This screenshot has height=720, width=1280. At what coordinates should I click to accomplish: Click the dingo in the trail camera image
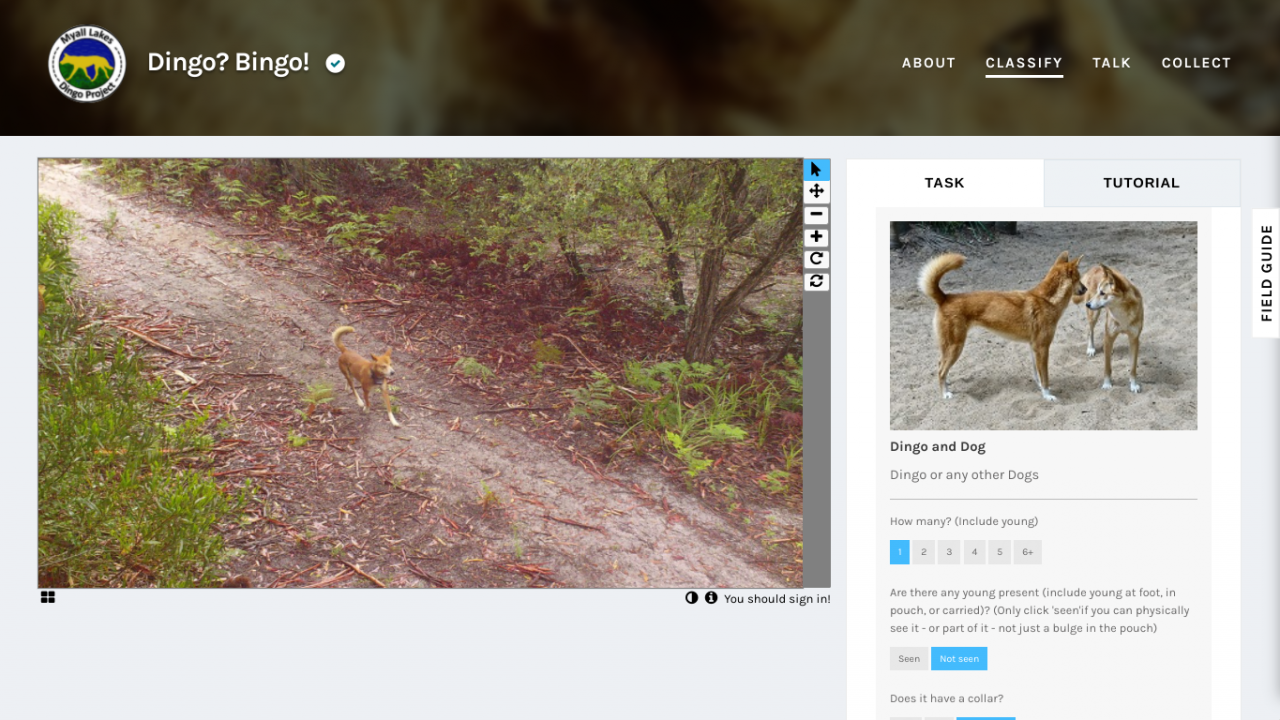click(366, 374)
